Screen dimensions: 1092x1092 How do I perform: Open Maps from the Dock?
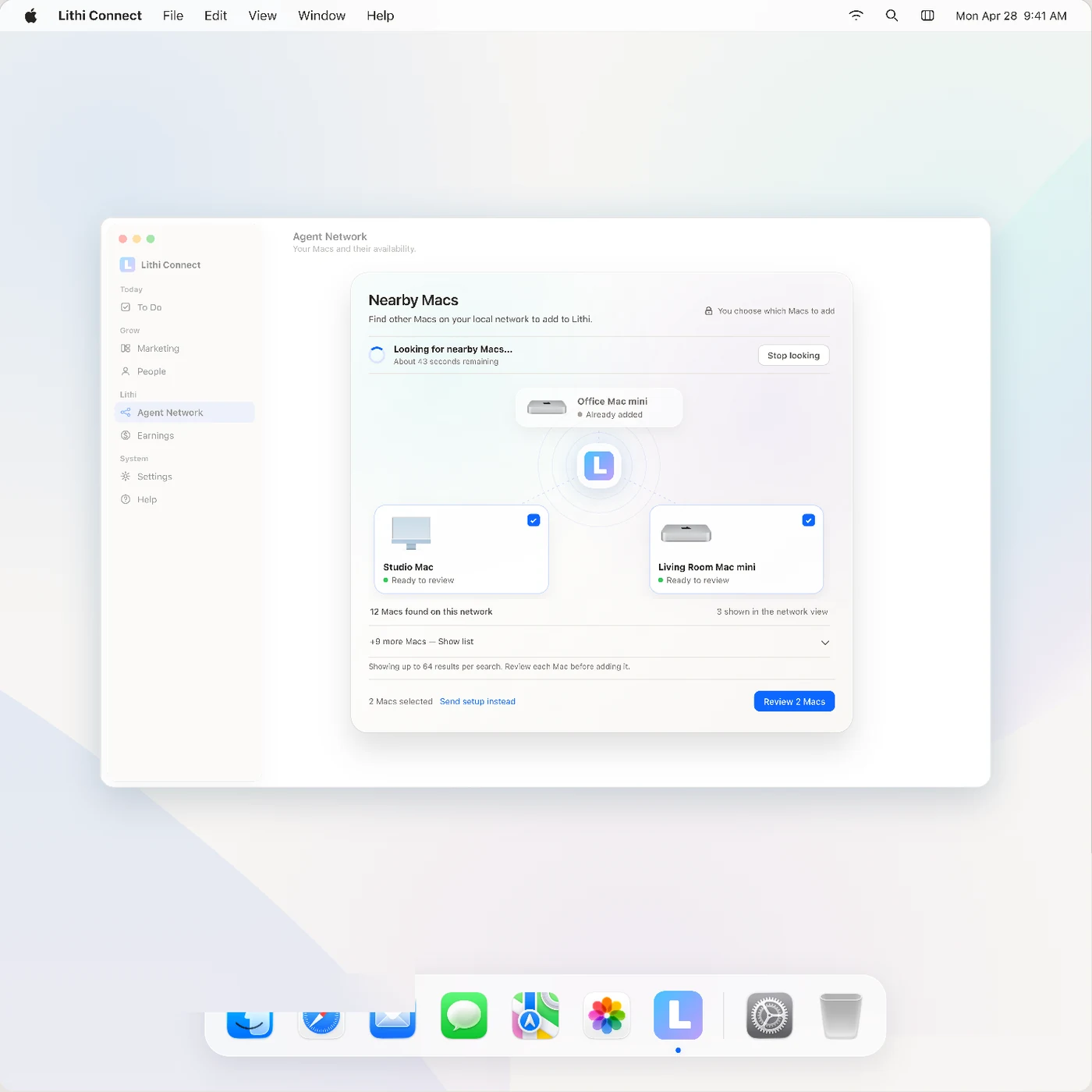[535, 1016]
